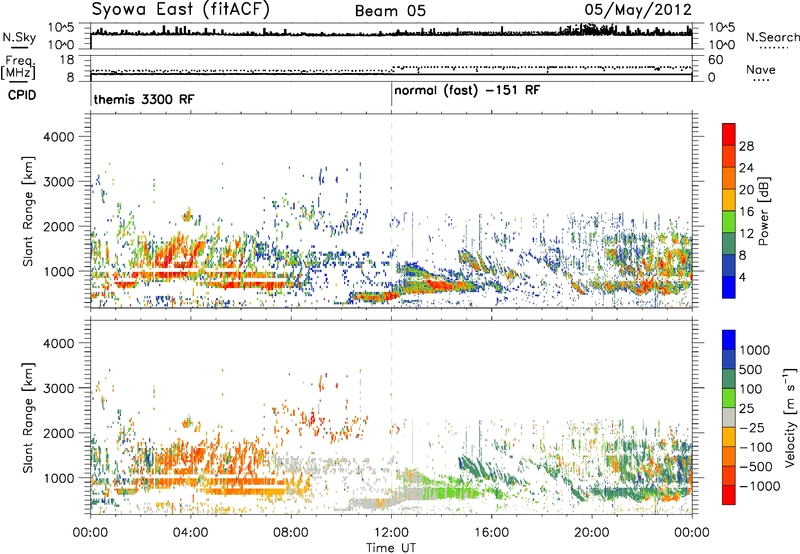The height and width of the screenshot is (554, 800).
Task: Click the 'Nave' legend label
Action: (x=761, y=69)
